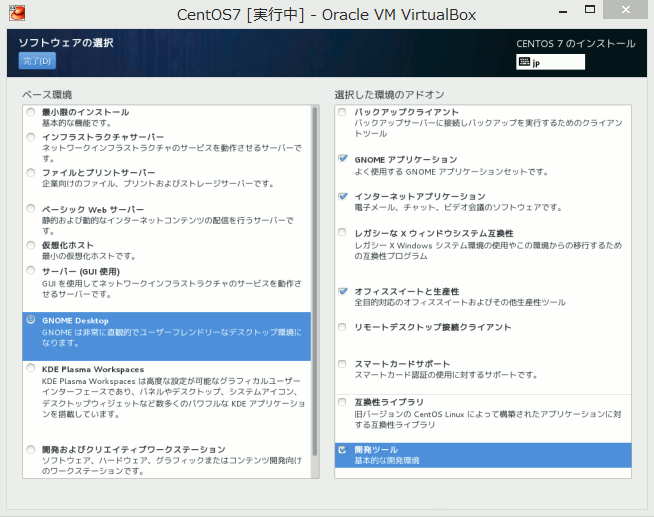The image size is (654, 517).
Task: Uncheck オフィススイートと生産性 add-on
Action: (343, 291)
